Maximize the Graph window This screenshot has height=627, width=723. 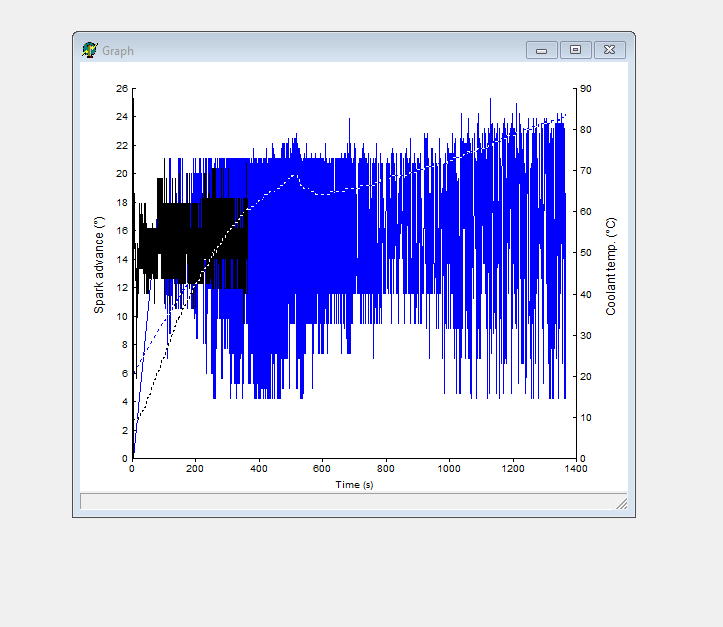click(x=575, y=50)
